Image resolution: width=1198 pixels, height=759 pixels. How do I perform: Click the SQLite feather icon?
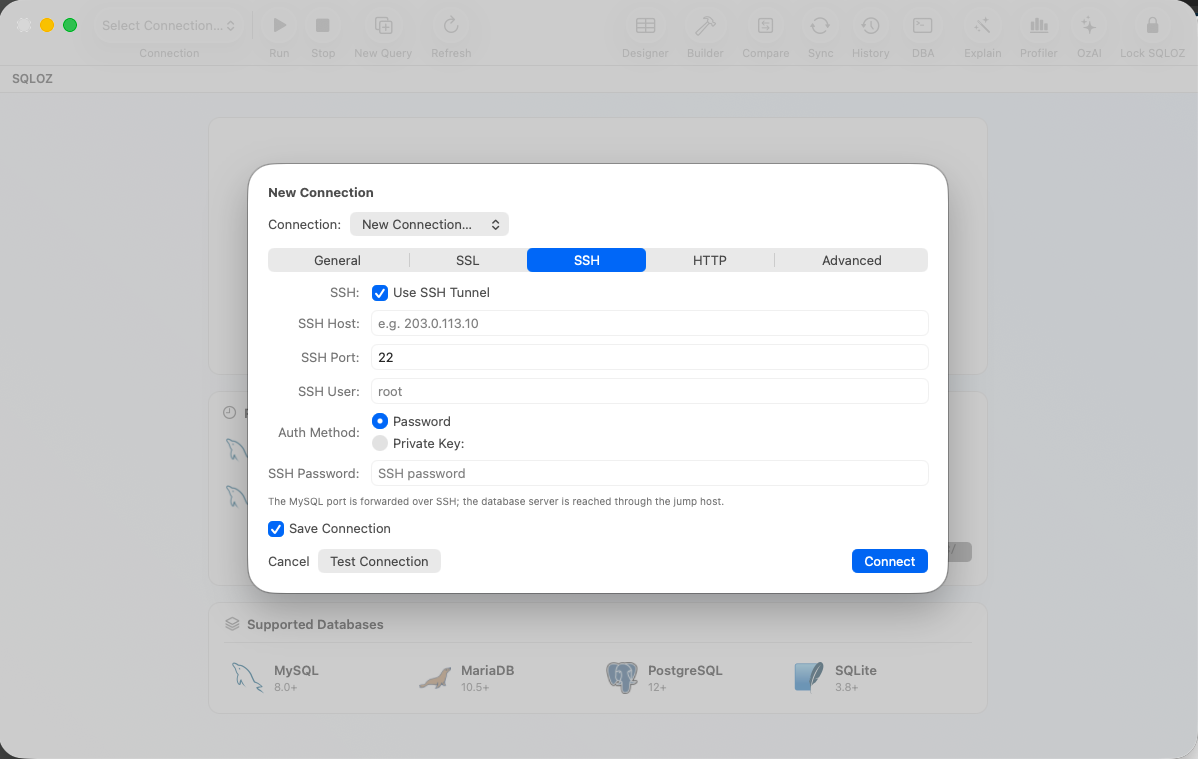click(808, 677)
